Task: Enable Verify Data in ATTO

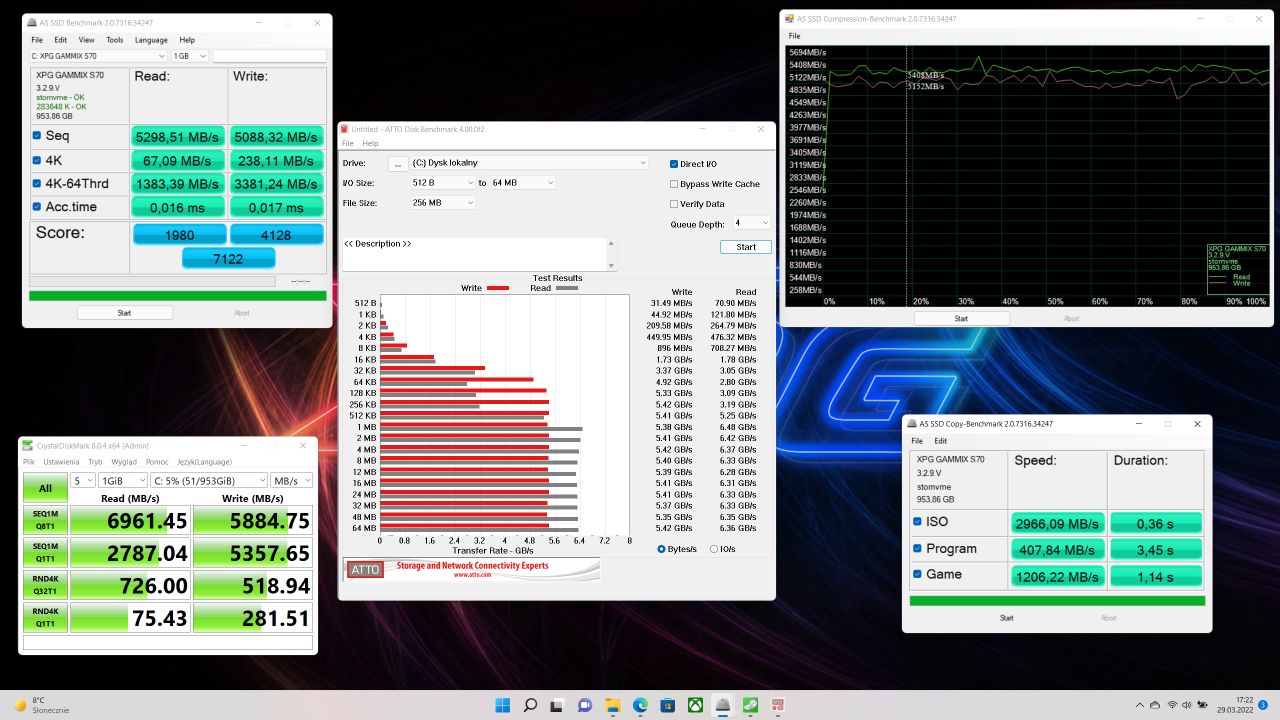Action: [674, 204]
